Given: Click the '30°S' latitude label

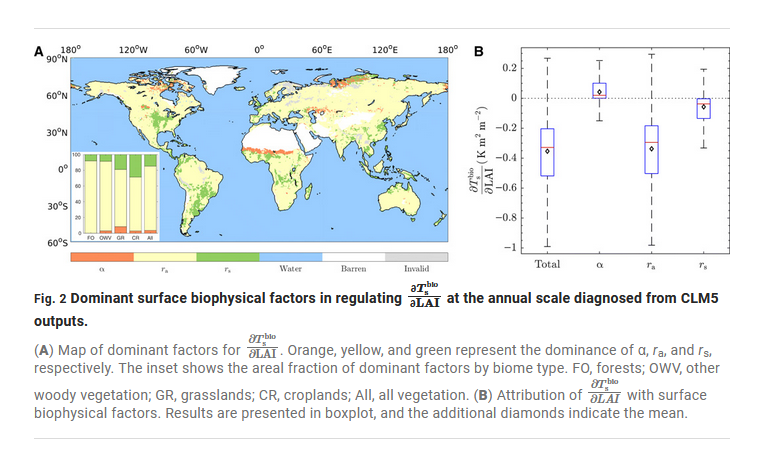Looking at the screenshot, I should [x=57, y=206].
